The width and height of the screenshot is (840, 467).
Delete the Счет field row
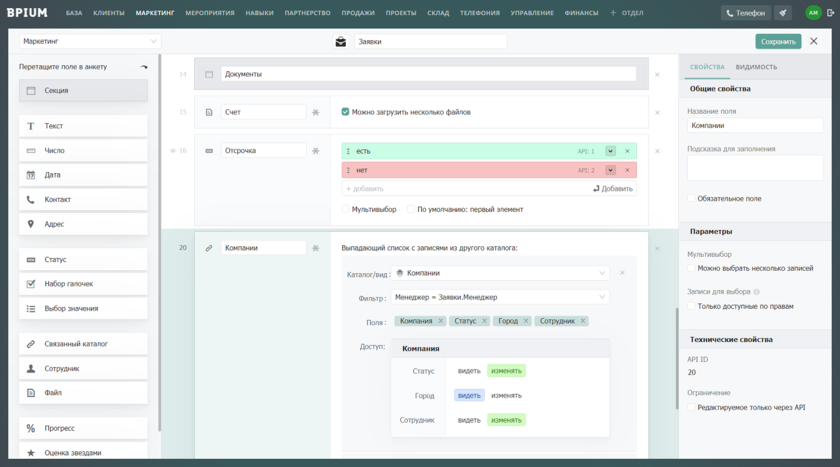(657, 113)
